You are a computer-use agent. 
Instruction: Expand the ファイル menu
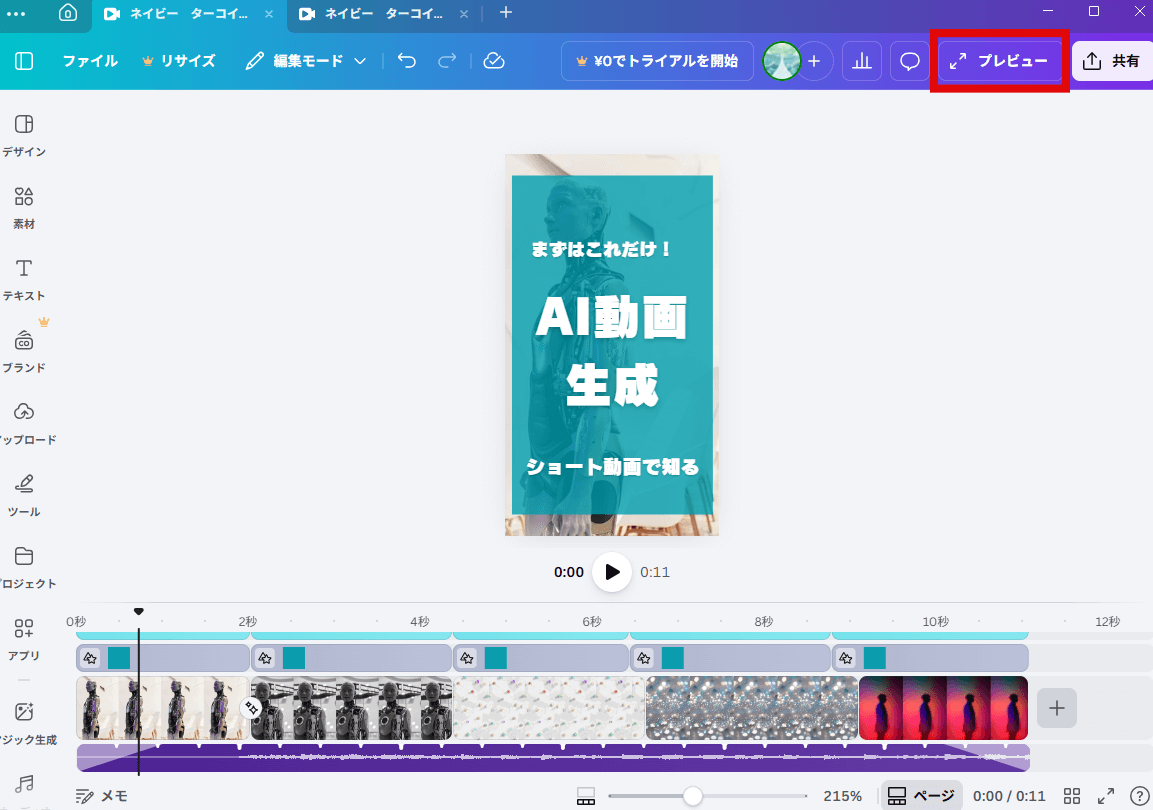pyautogui.click(x=90, y=61)
